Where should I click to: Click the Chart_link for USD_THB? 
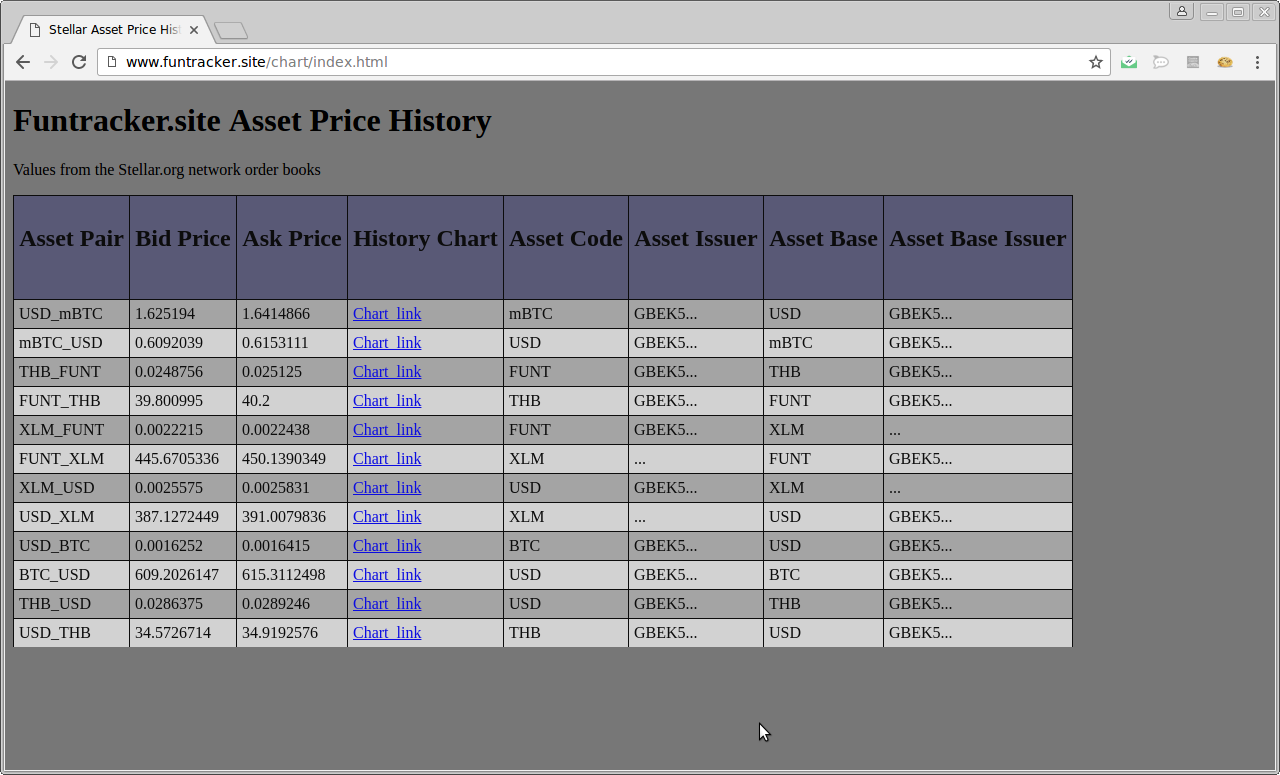[x=387, y=633]
